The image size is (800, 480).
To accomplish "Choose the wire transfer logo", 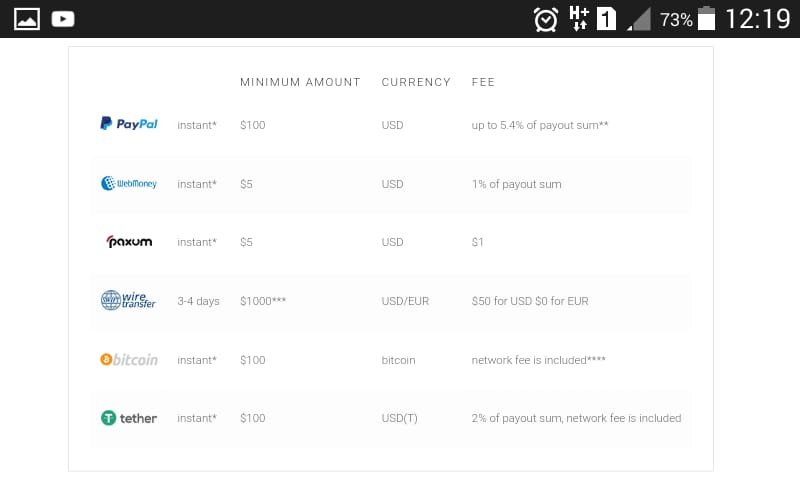I will 128,300.
